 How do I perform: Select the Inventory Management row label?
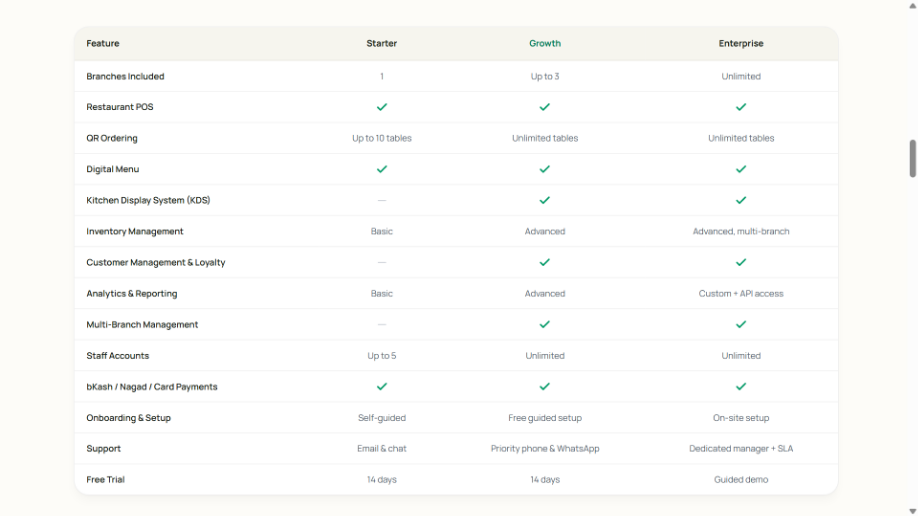point(135,231)
